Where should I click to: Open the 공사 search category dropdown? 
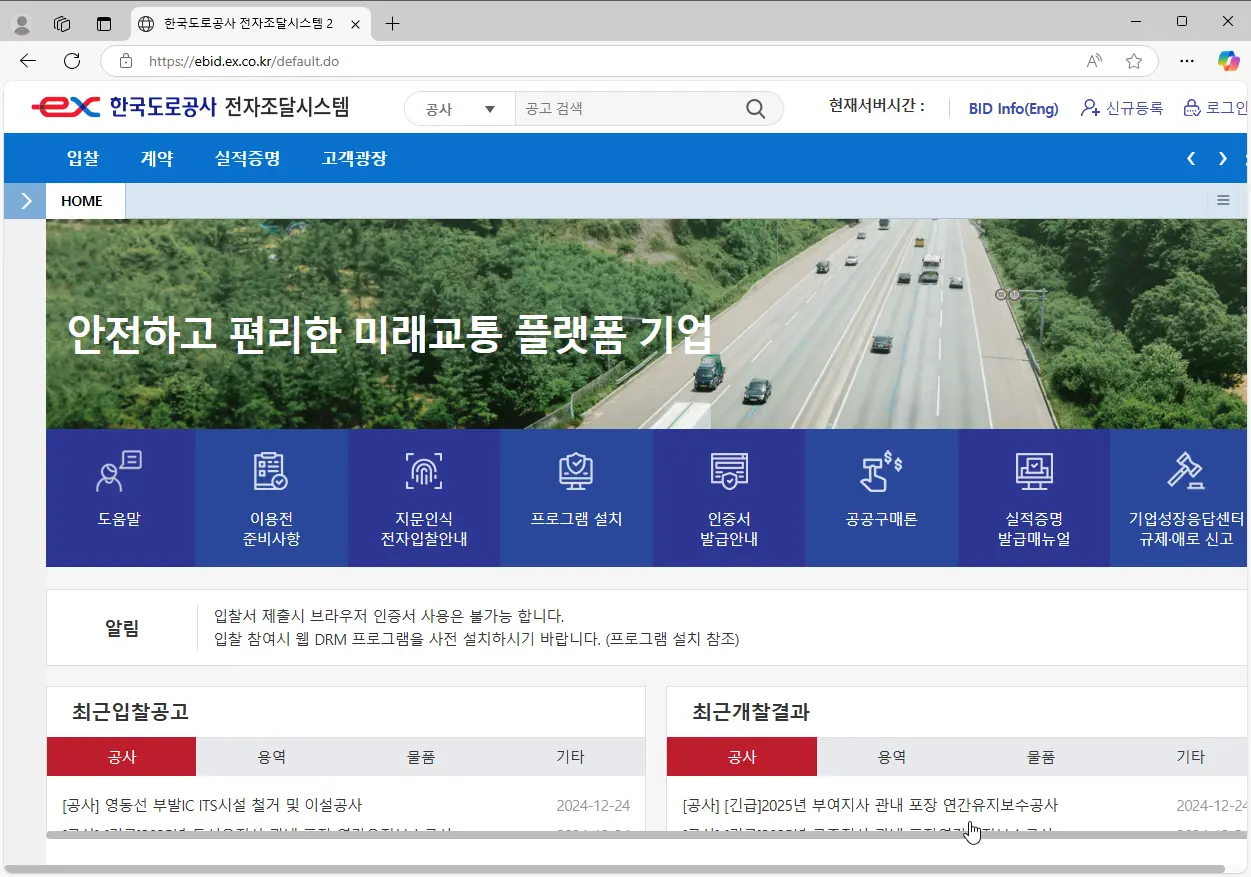458,108
